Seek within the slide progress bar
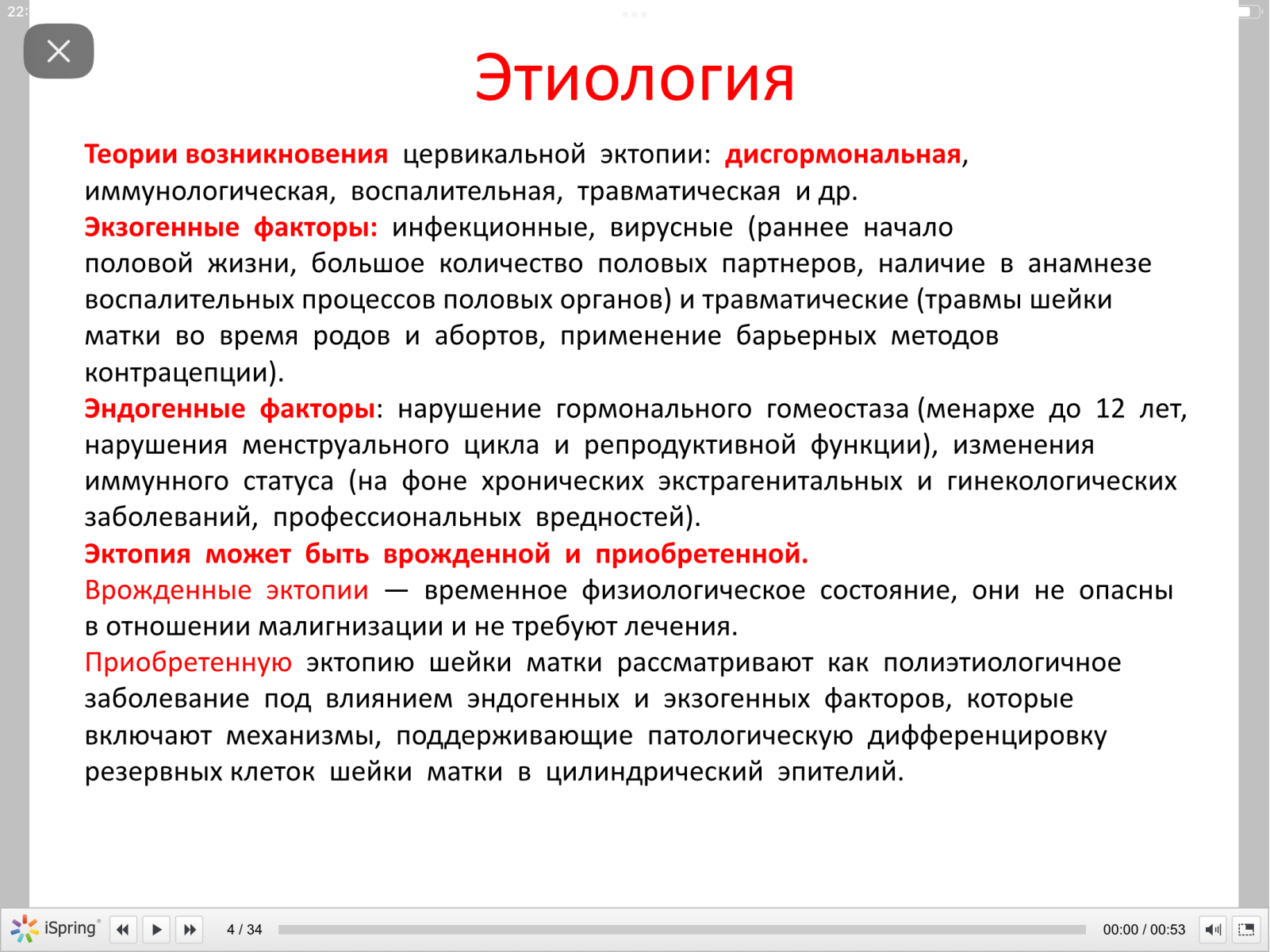1270x952 pixels. 681,929
